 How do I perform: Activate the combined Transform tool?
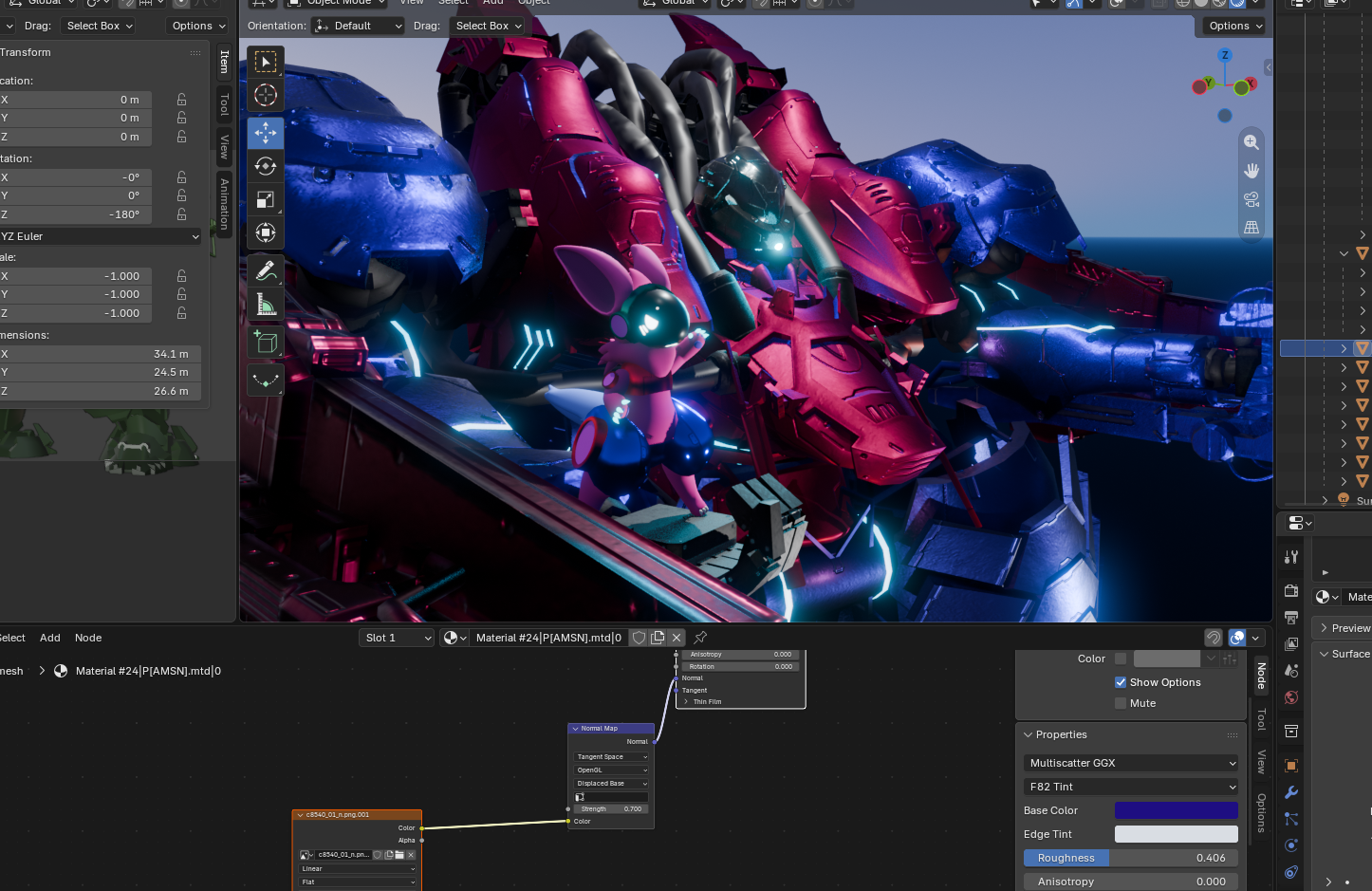[266, 232]
